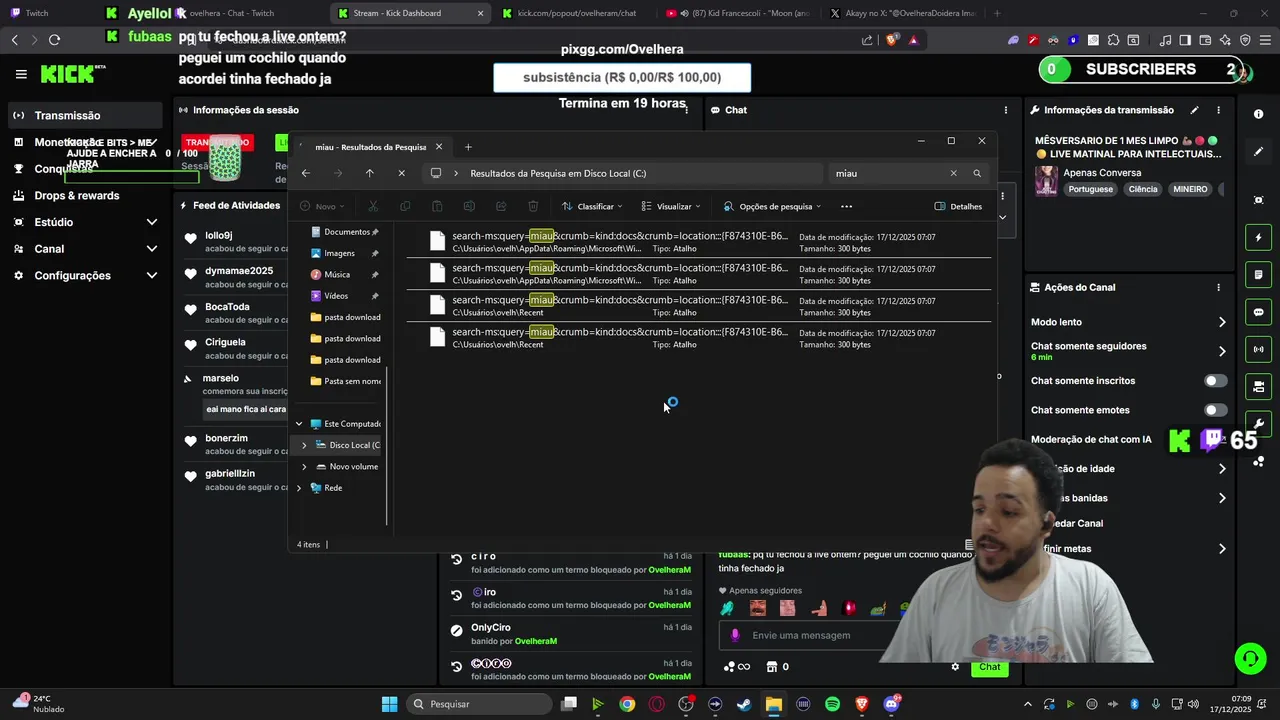
Task: Switch to kick.com popout chat tab
Action: 576,13
